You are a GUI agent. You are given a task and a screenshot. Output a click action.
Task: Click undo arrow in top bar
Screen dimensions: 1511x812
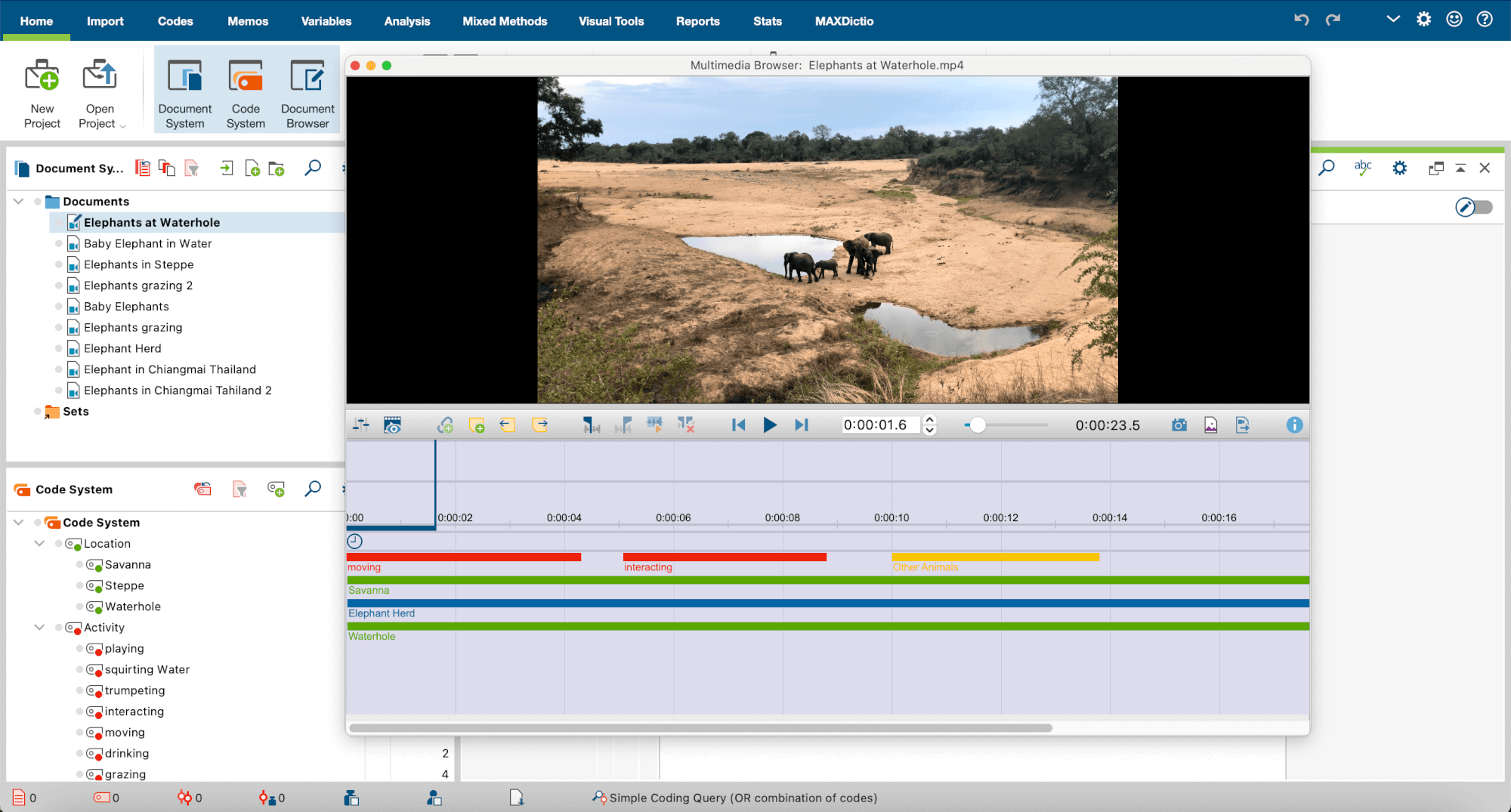coord(1301,20)
